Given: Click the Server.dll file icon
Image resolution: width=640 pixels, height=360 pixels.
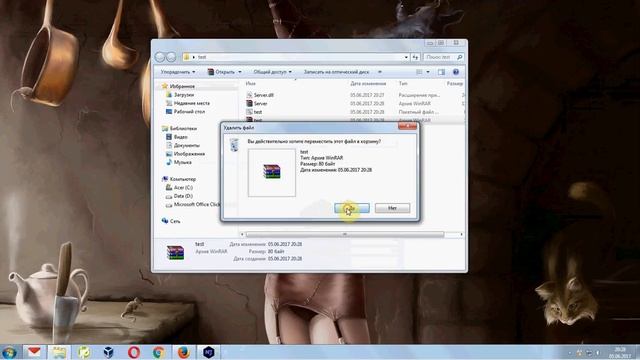Looking at the screenshot, I should 249,95.
